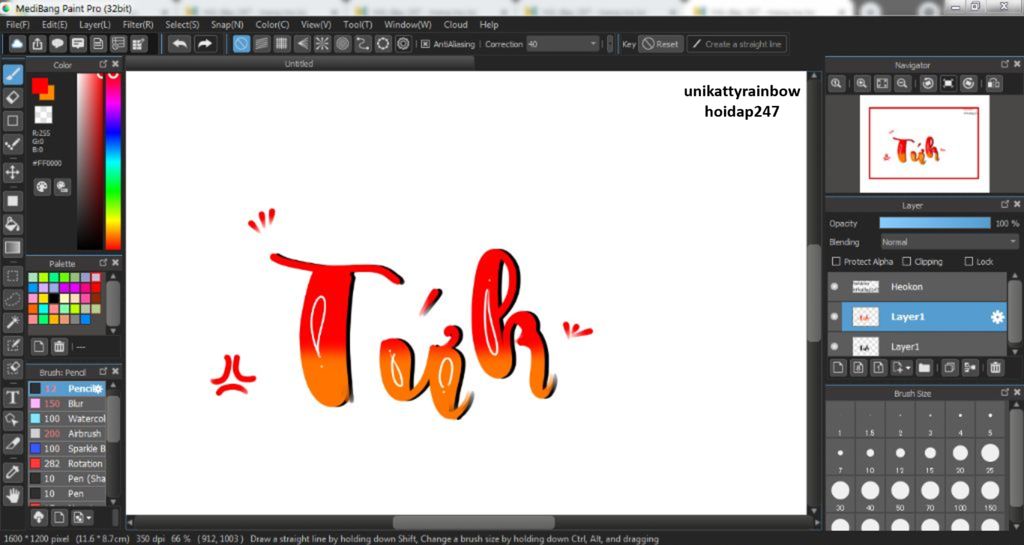This screenshot has height=545, width=1024.
Task: Open the Correction value dropdown
Action: click(x=594, y=44)
